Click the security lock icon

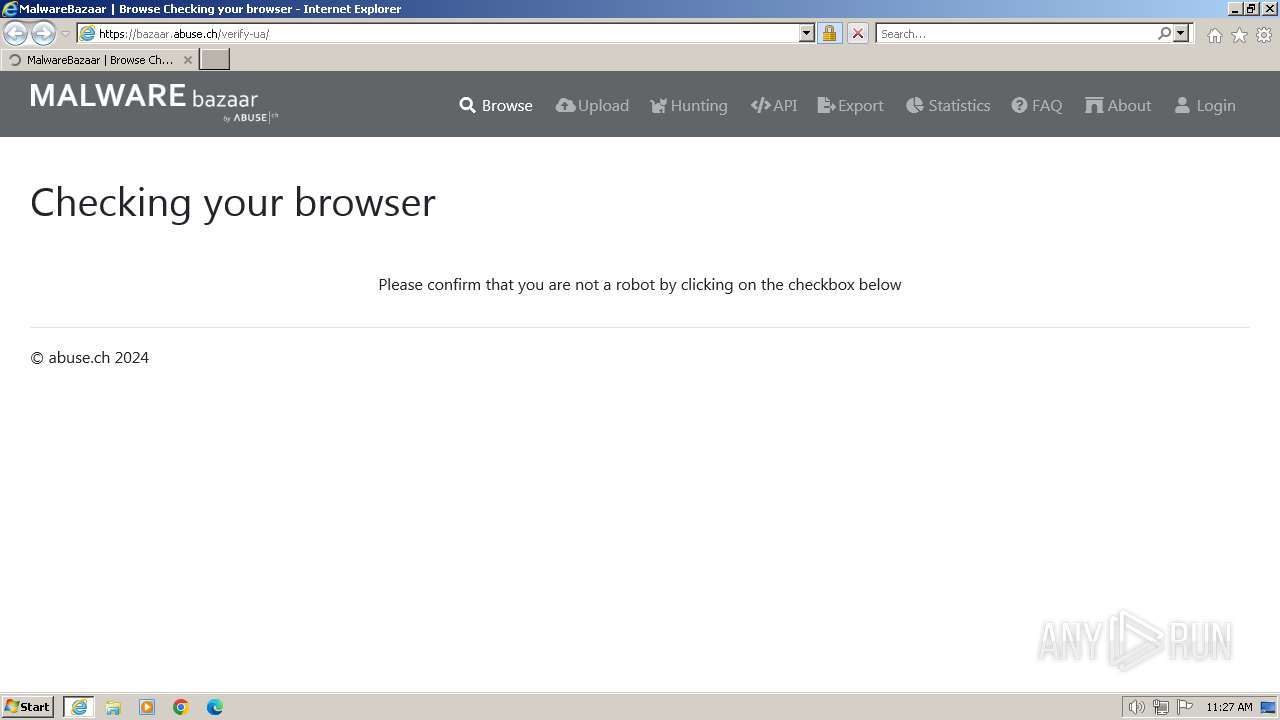pos(829,33)
